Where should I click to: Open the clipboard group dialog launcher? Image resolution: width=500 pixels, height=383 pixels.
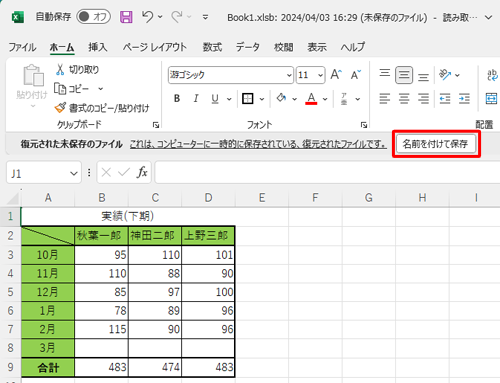156,125
